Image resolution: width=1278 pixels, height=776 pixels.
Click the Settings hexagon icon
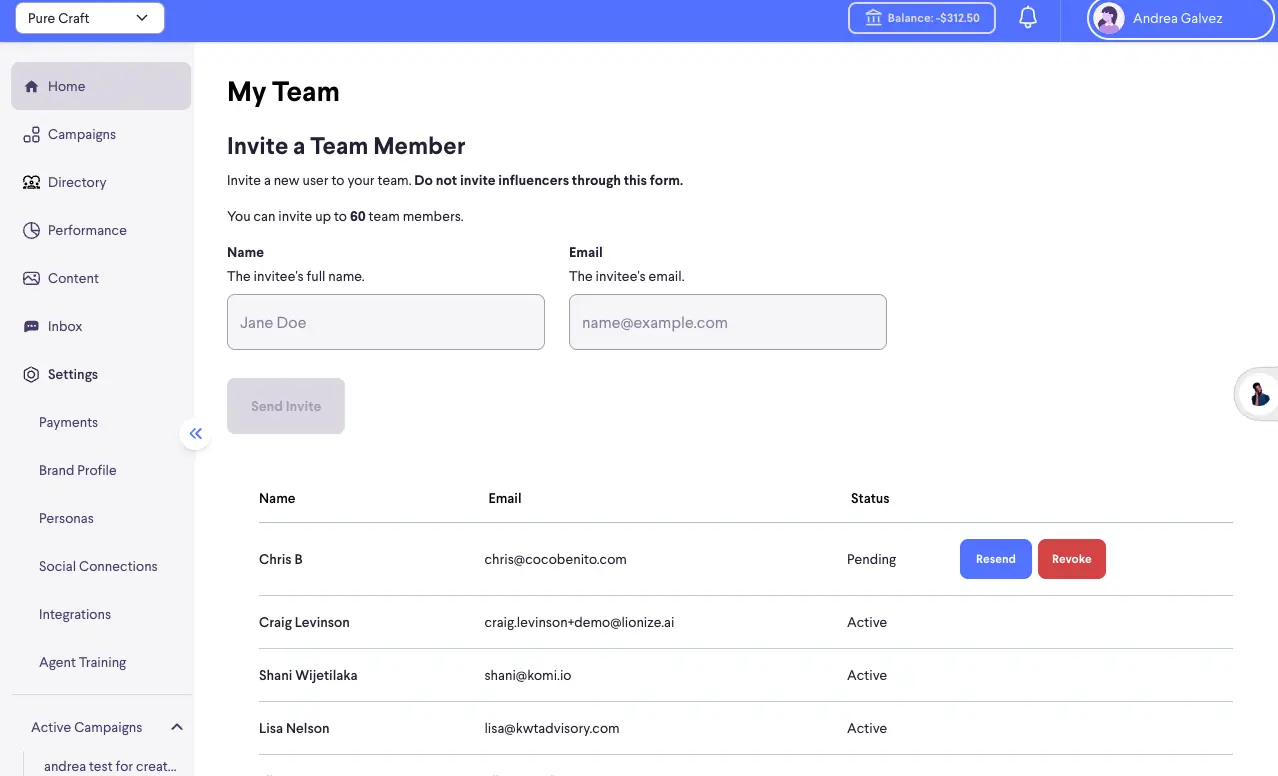click(31, 375)
